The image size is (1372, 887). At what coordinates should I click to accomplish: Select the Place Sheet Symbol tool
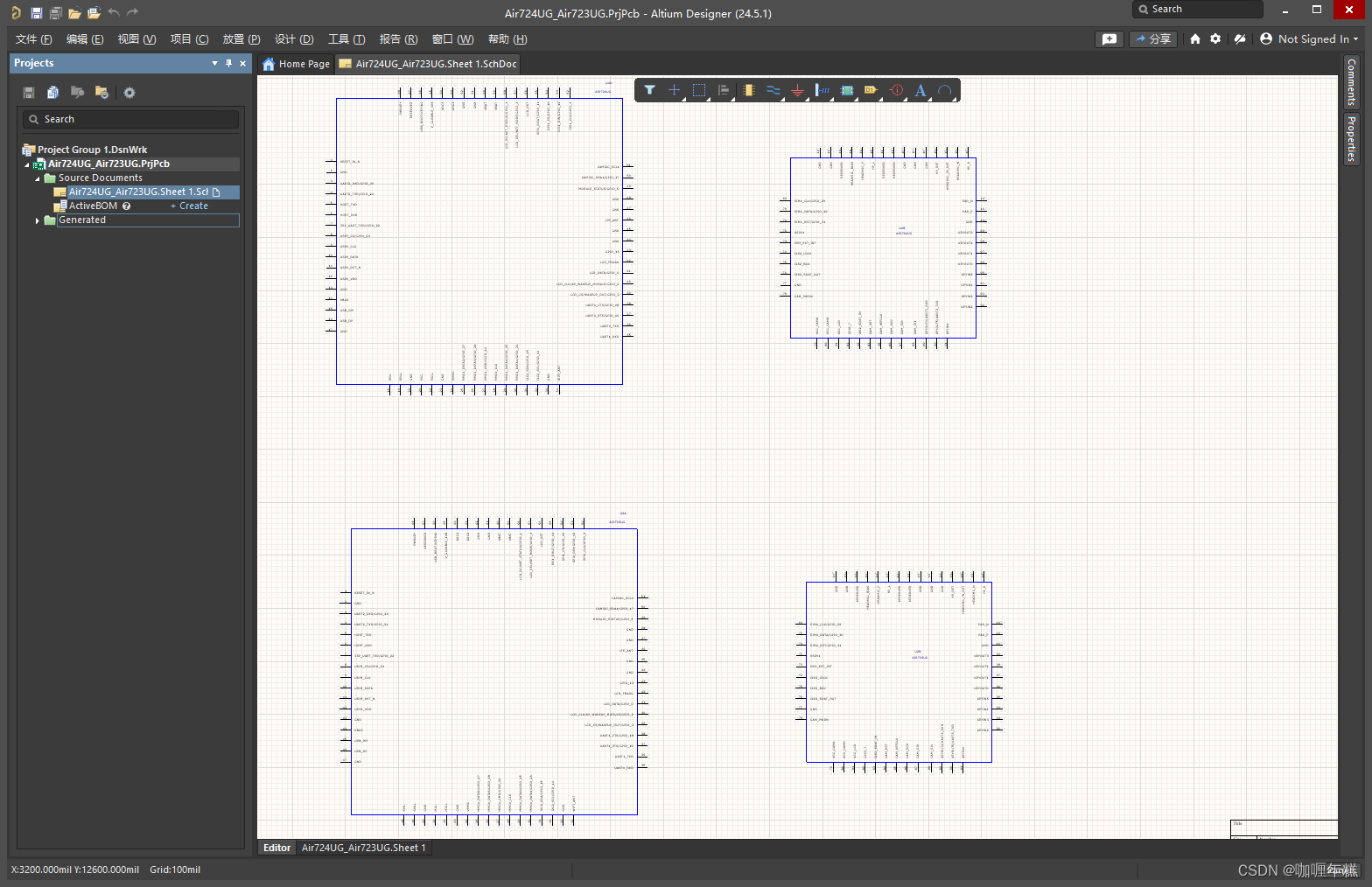click(x=847, y=90)
